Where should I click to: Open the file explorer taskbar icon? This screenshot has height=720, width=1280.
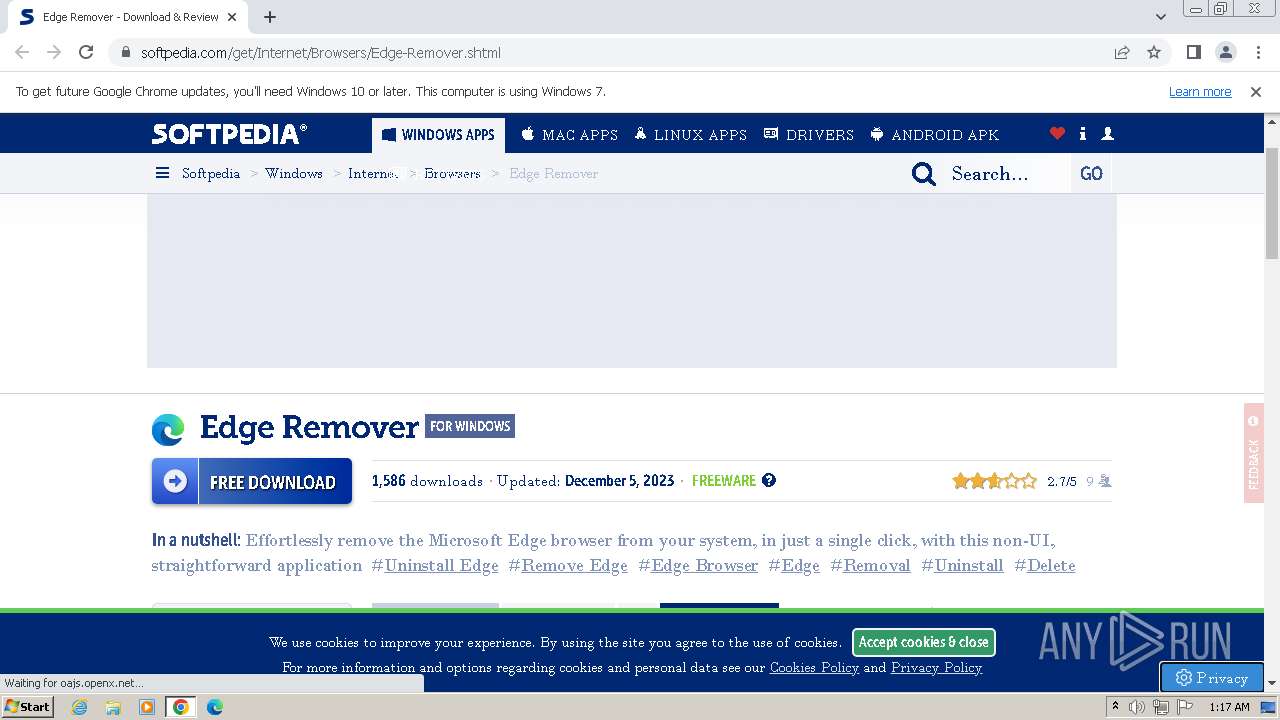(113, 707)
